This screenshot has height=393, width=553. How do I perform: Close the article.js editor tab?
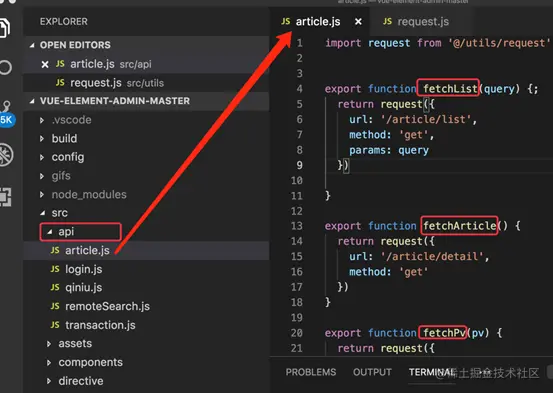coord(358,22)
